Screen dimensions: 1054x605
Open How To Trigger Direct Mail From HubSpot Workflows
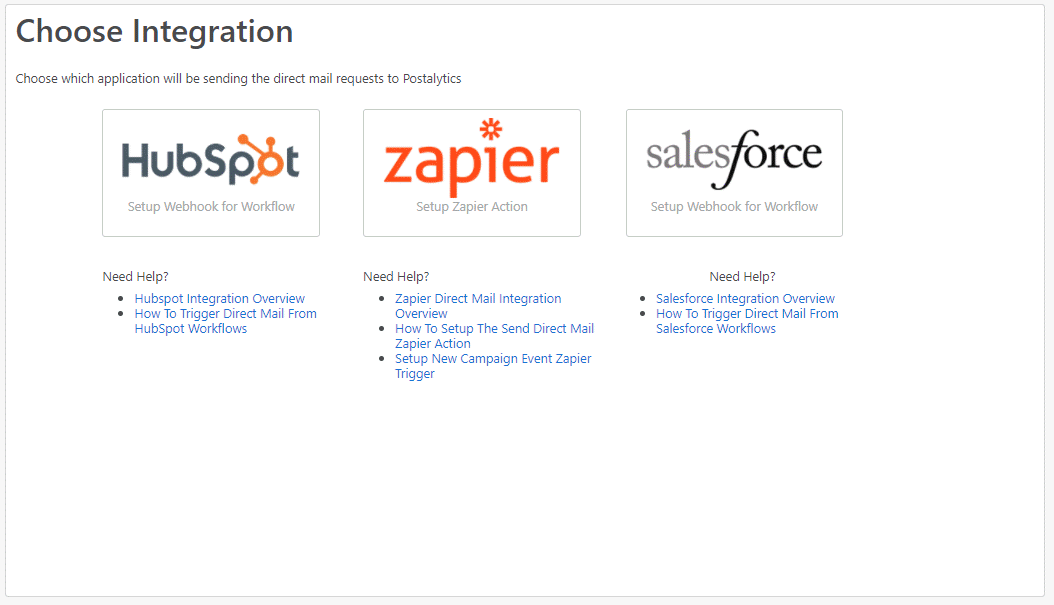pos(225,321)
